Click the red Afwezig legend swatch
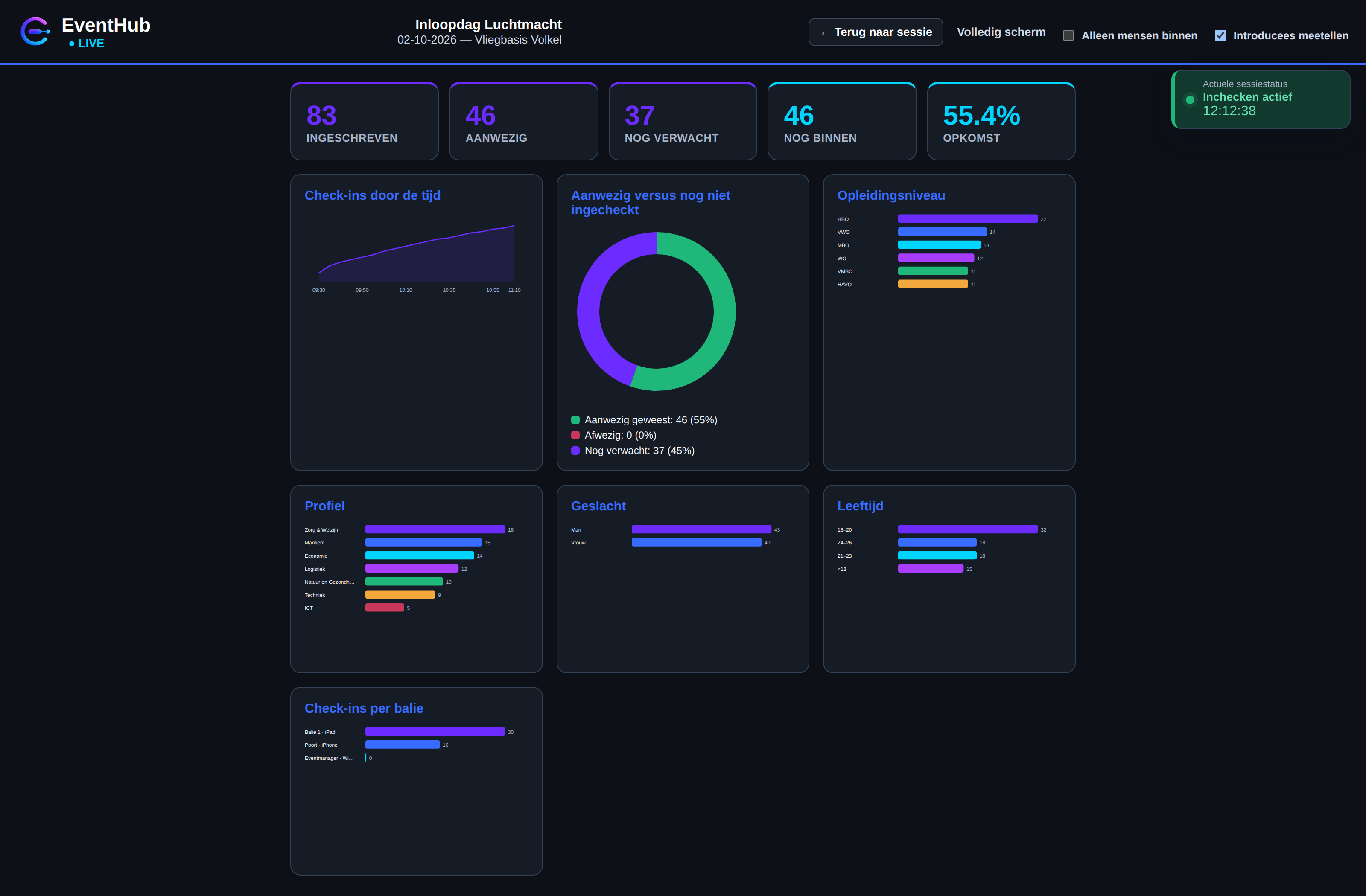This screenshot has width=1366, height=896. coord(575,435)
